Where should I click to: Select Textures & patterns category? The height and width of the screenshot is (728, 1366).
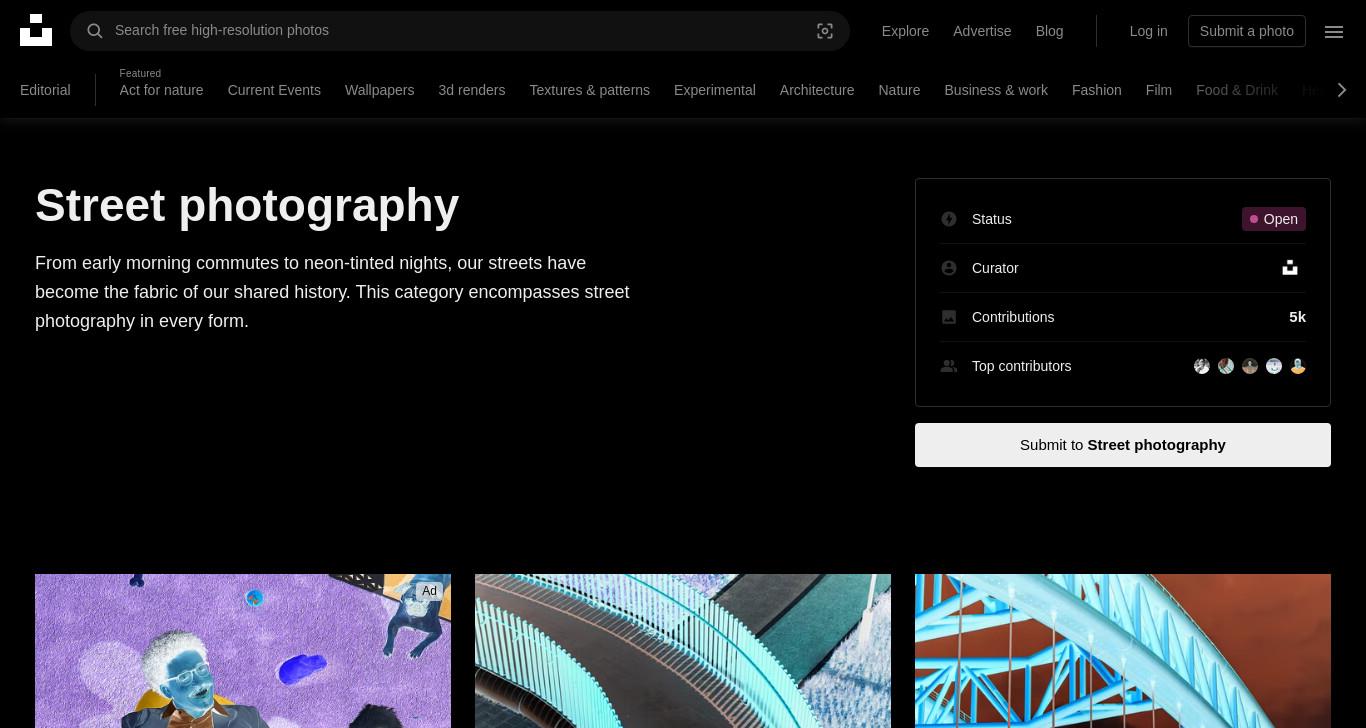589,90
